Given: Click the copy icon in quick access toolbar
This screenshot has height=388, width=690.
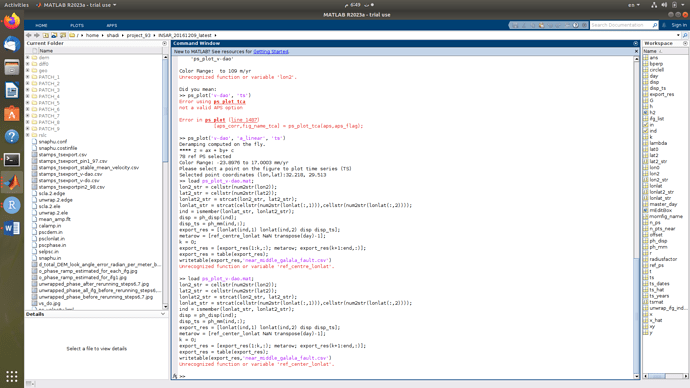Looking at the screenshot, I should [532, 25].
